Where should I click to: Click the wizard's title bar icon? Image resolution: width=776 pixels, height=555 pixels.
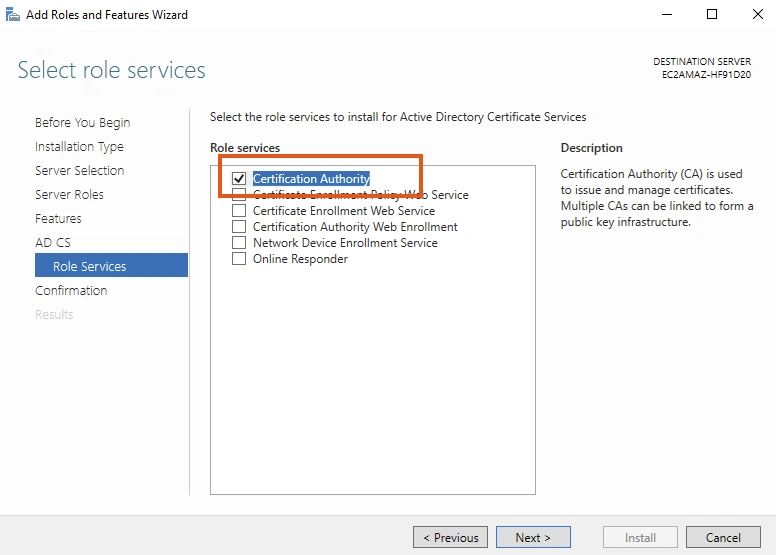(12, 15)
